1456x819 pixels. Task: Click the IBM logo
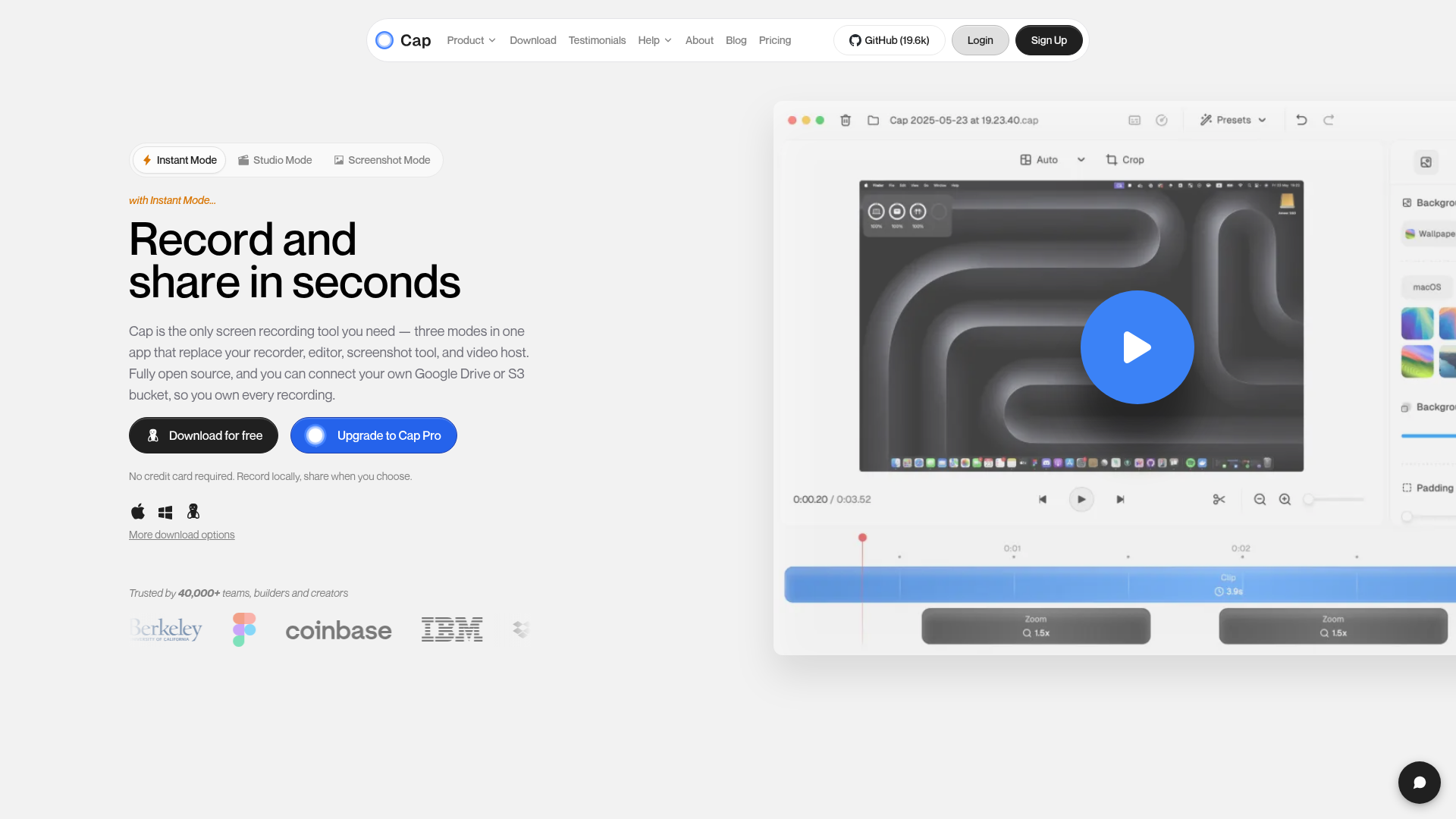tap(452, 629)
